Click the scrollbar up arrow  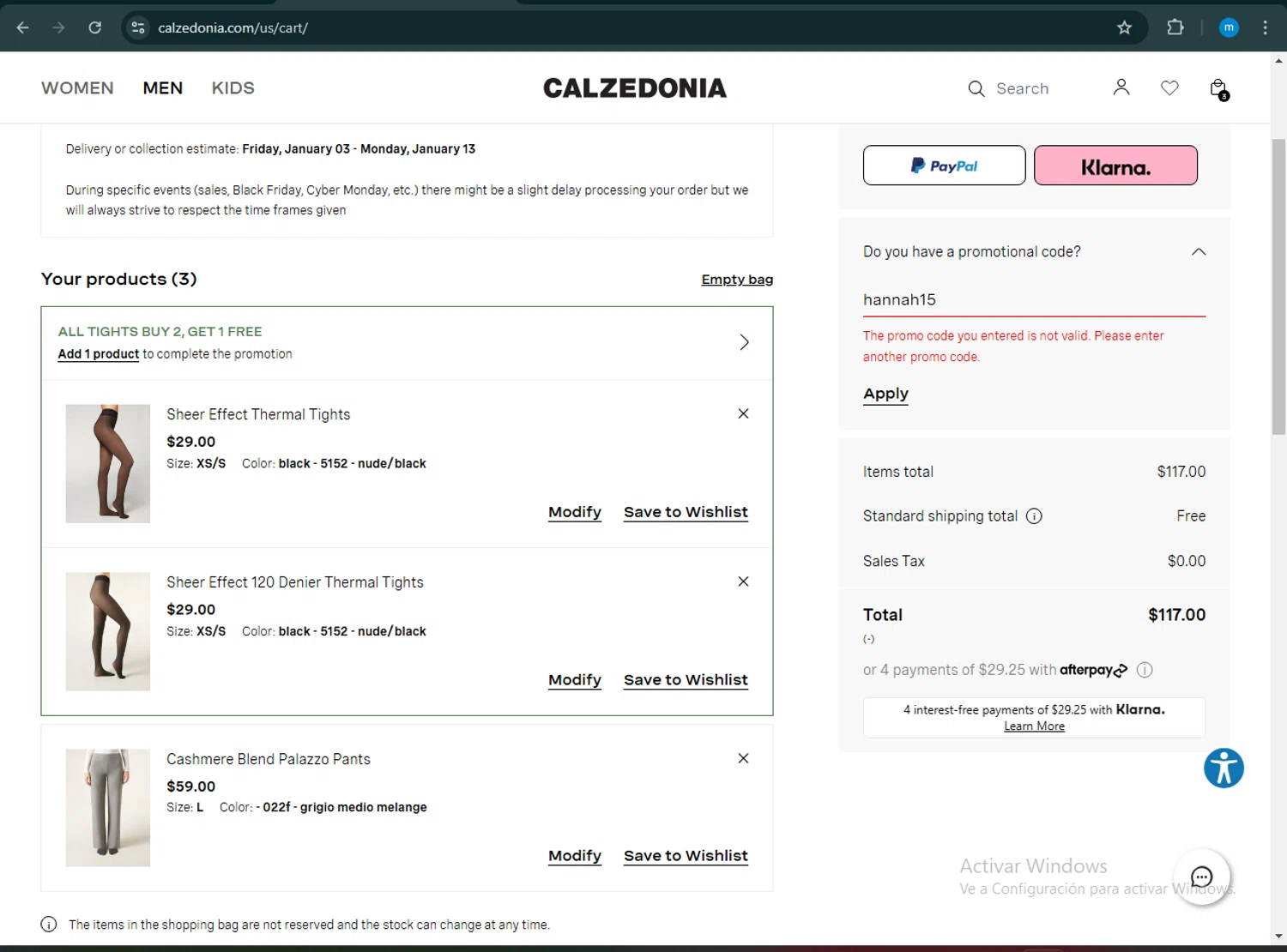[x=1278, y=61]
